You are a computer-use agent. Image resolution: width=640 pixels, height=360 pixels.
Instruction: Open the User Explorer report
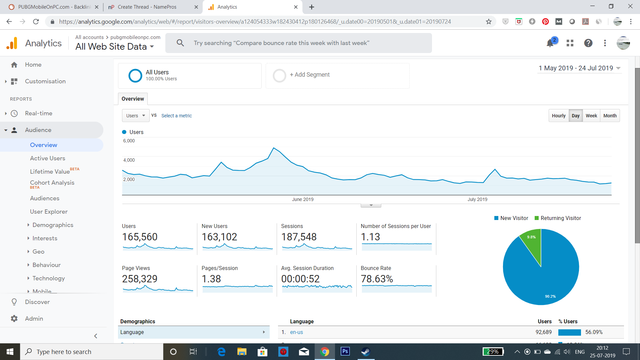click(x=49, y=212)
